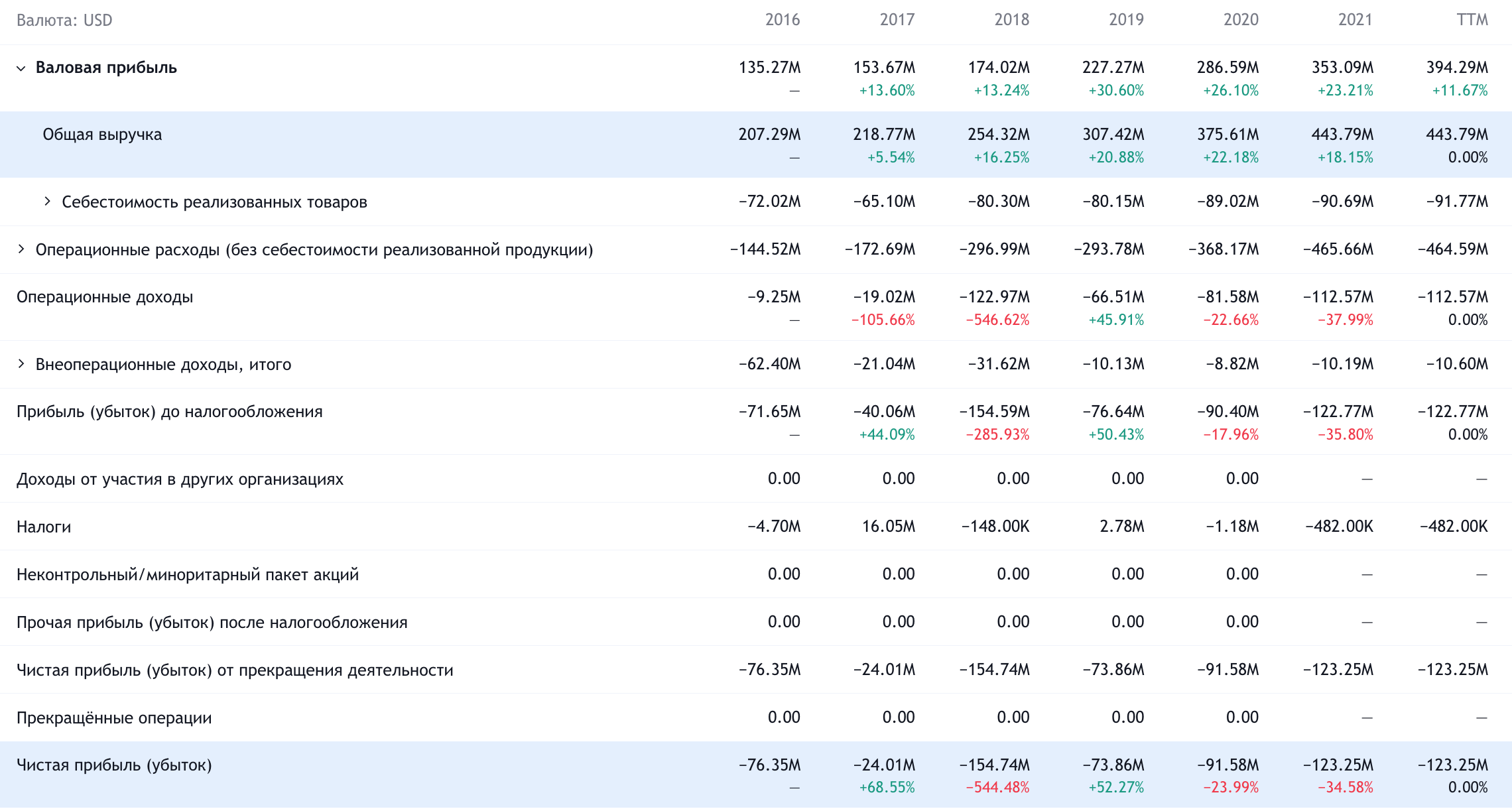Click Чистая прибыль (убыток) от прекращения деятельности
Viewport: 1512px width, 809px height.
click(x=235, y=670)
